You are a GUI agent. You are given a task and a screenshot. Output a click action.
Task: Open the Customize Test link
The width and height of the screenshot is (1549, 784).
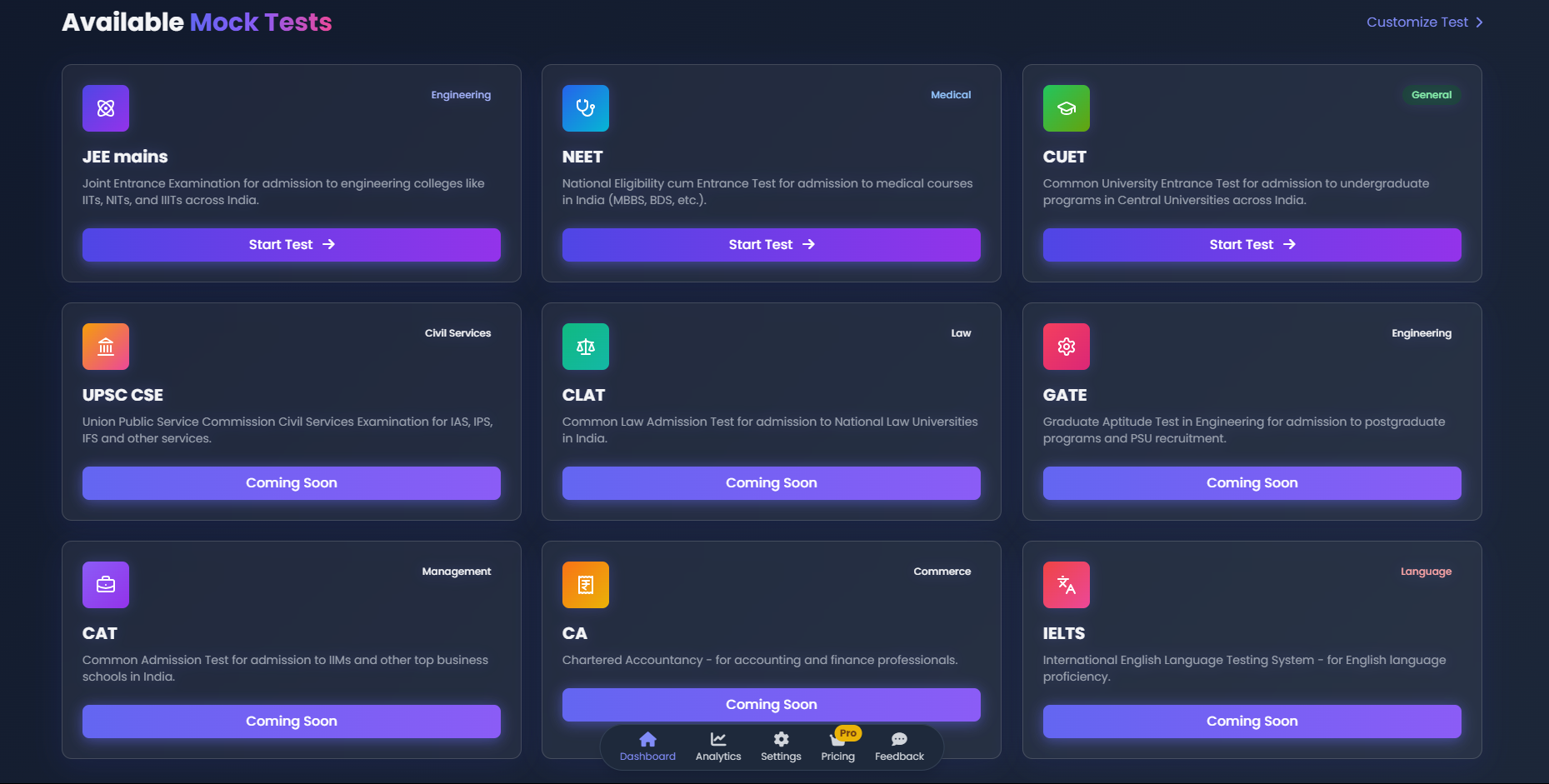pyautogui.click(x=1425, y=22)
